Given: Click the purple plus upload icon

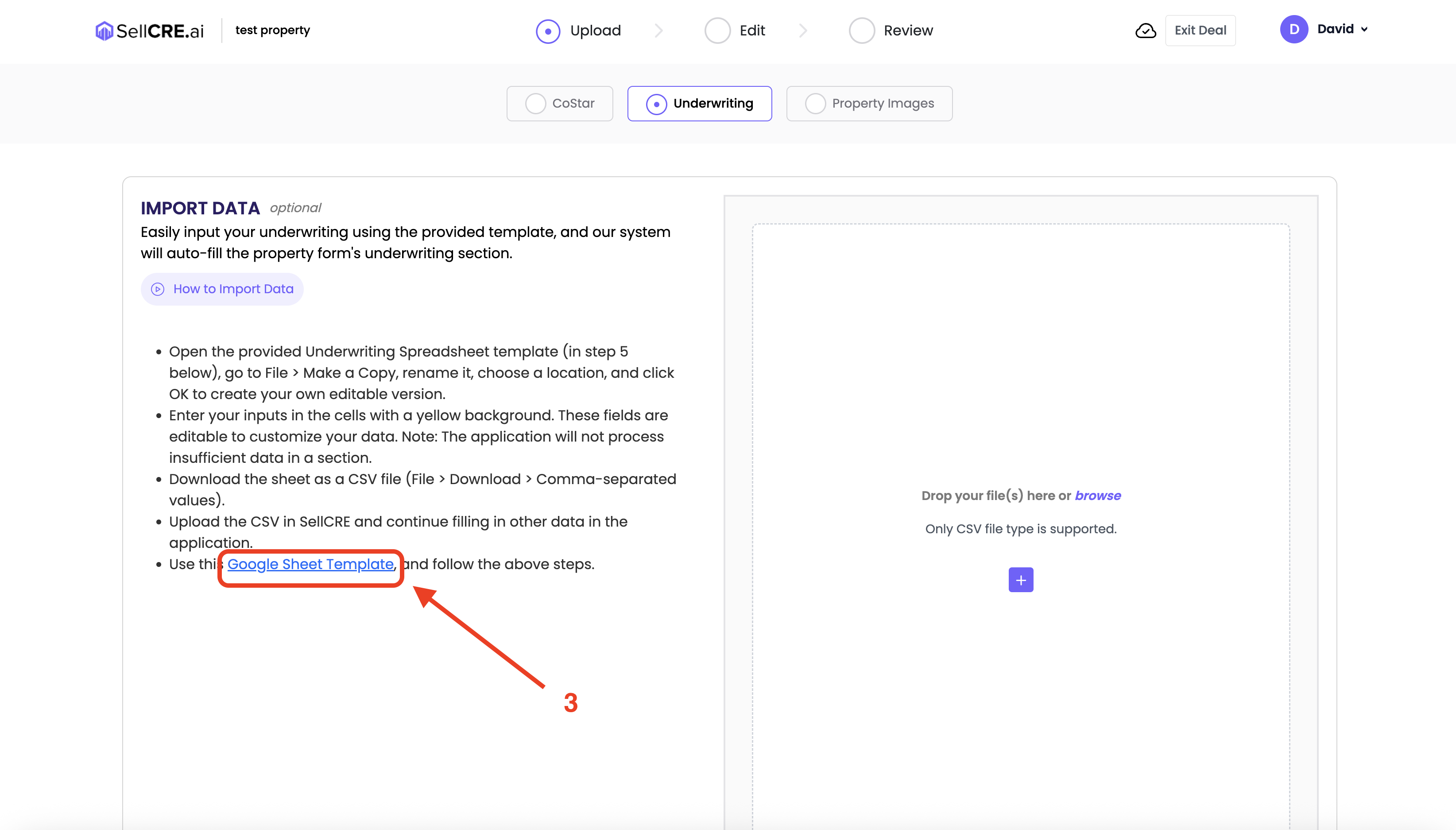Looking at the screenshot, I should [x=1021, y=580].
